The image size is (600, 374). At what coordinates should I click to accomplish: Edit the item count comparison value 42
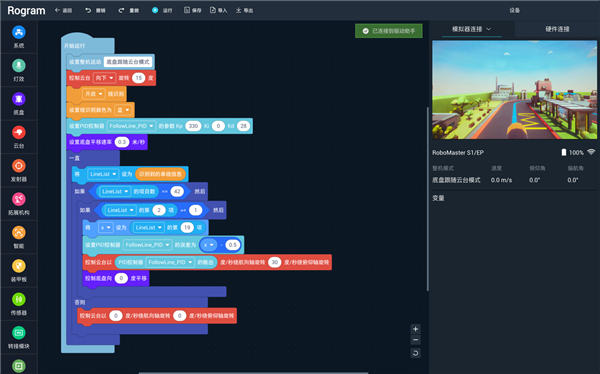177,191
